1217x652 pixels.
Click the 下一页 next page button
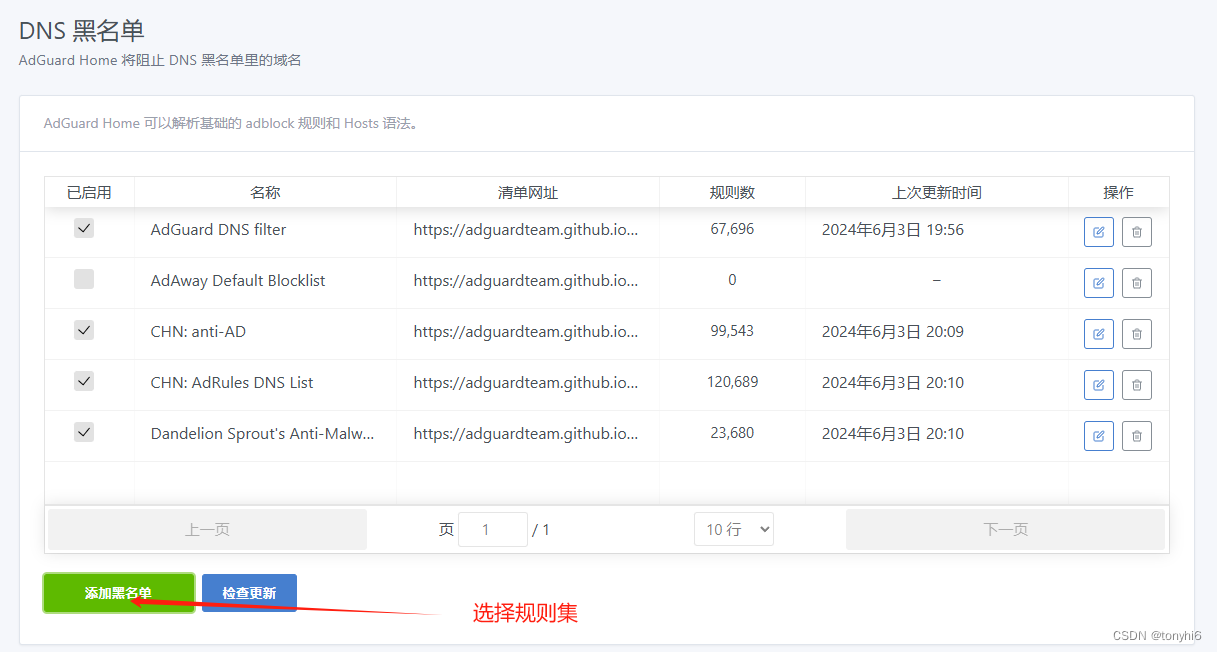1005,529
